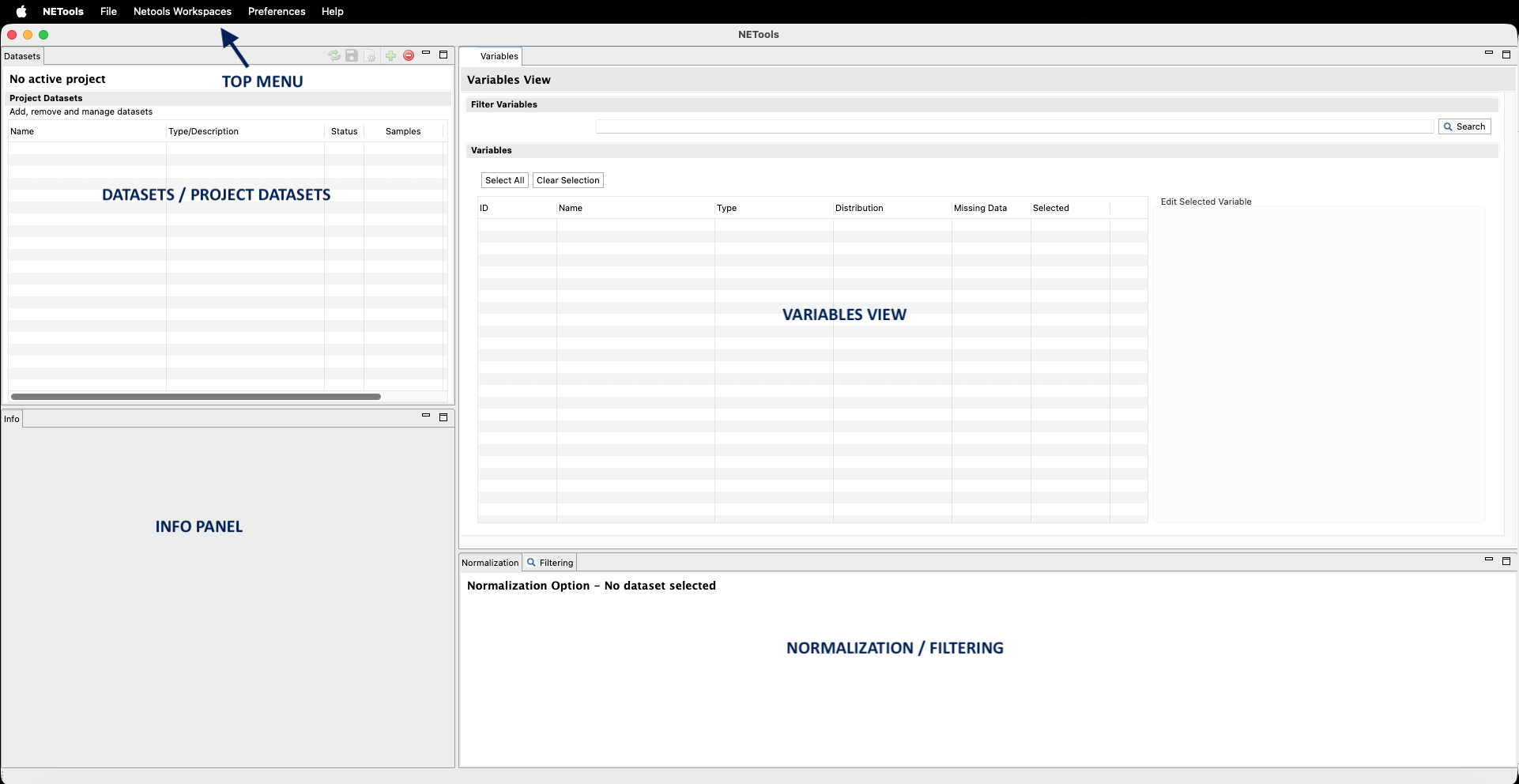The height and width of the screenshot is (784, 1519).
Task: Maximize the Info panel
Action: click(x=443, y=416)
